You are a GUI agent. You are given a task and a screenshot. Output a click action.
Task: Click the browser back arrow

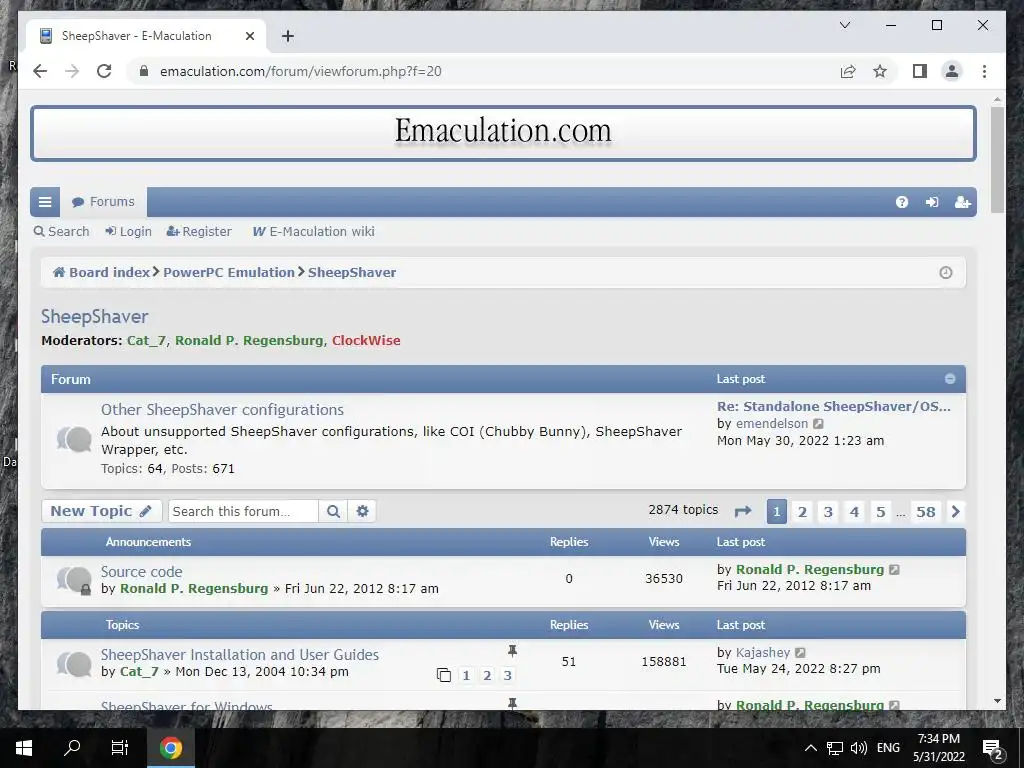pyautogui.click(x=40, y=71)
